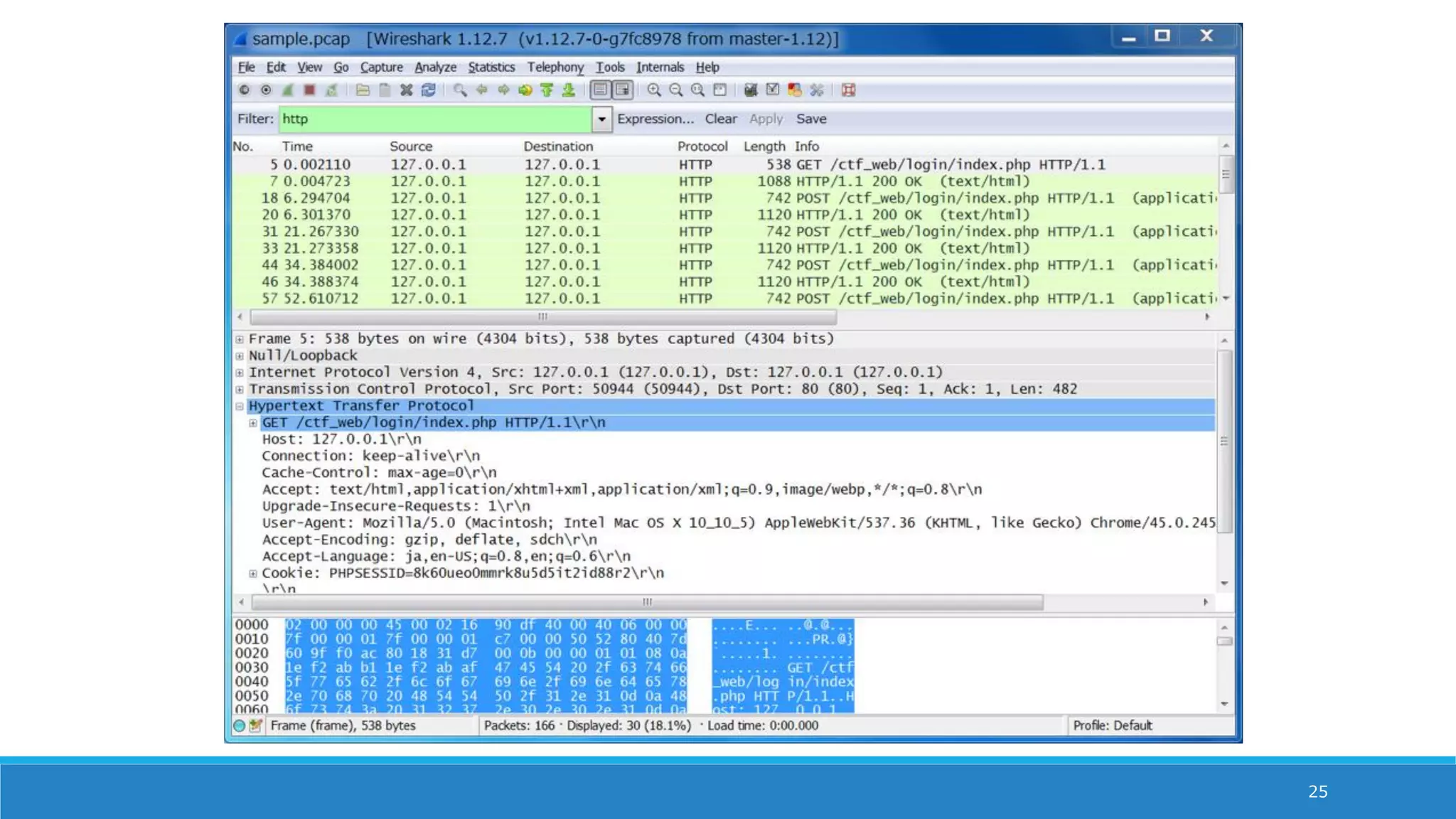Click the Zoom out toolbar icon

point(676,90)
